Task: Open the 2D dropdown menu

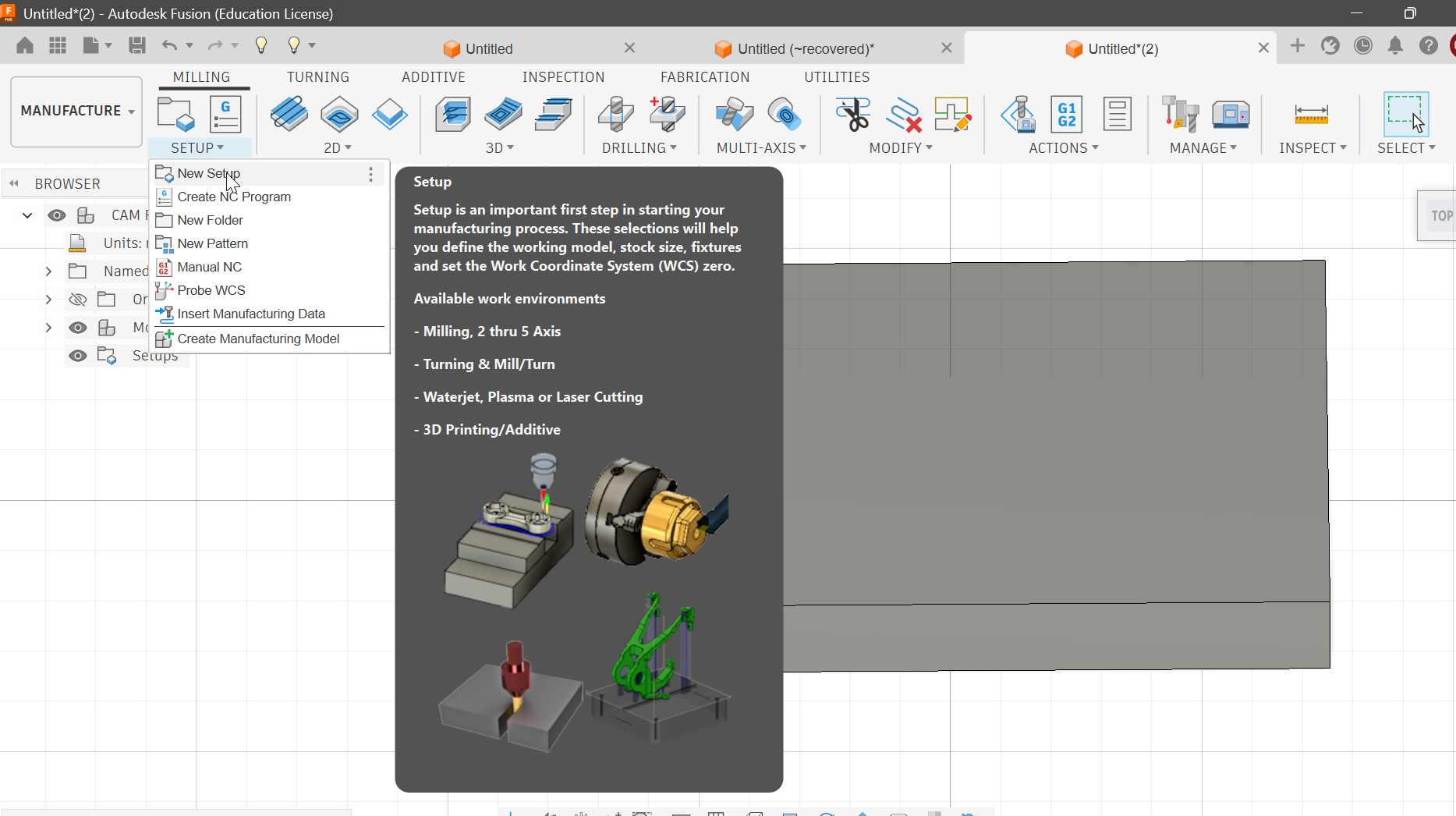Action: pyautogui.click(x=338, y=148)
